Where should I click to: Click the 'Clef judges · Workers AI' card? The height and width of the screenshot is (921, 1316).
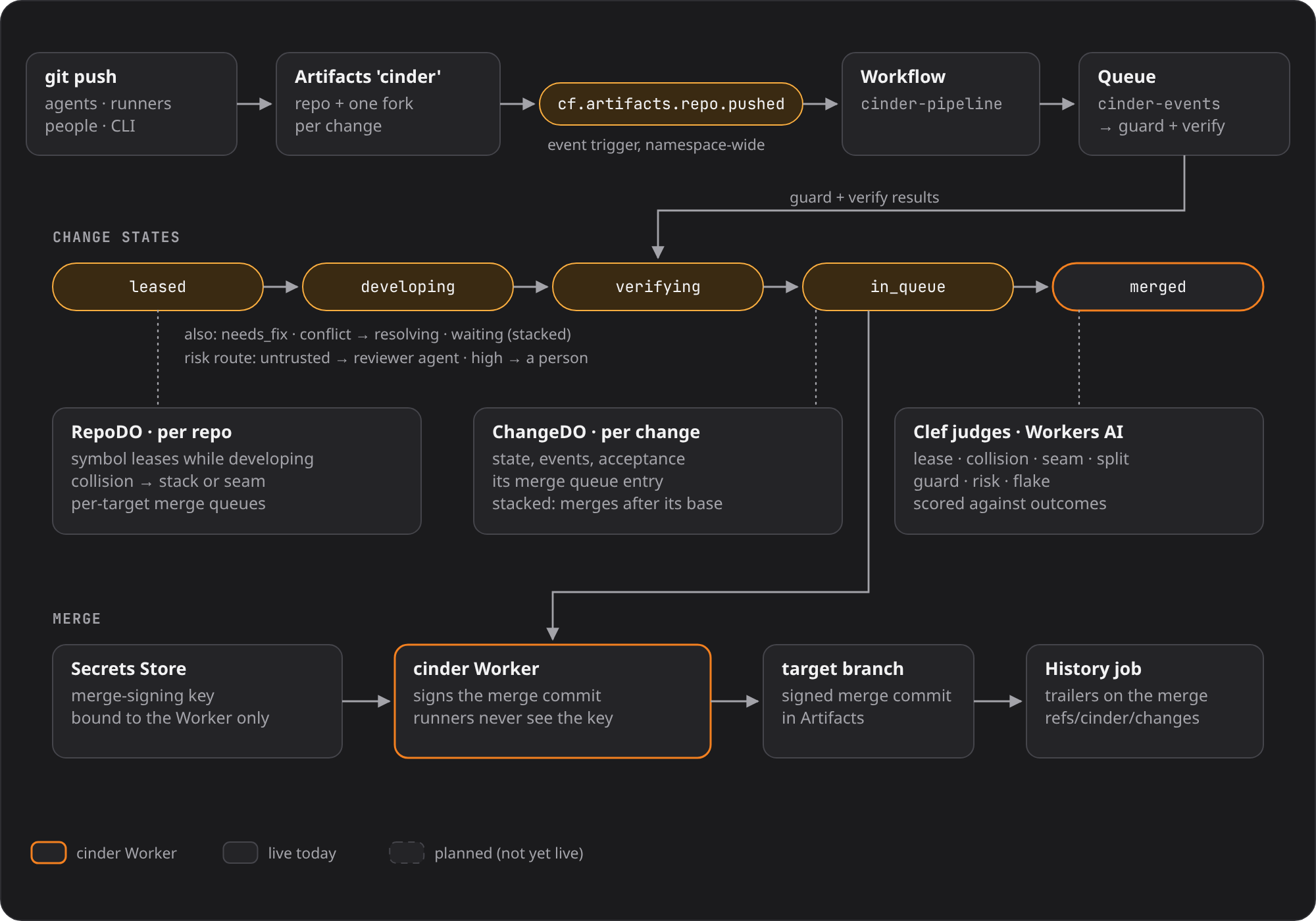1079,471
